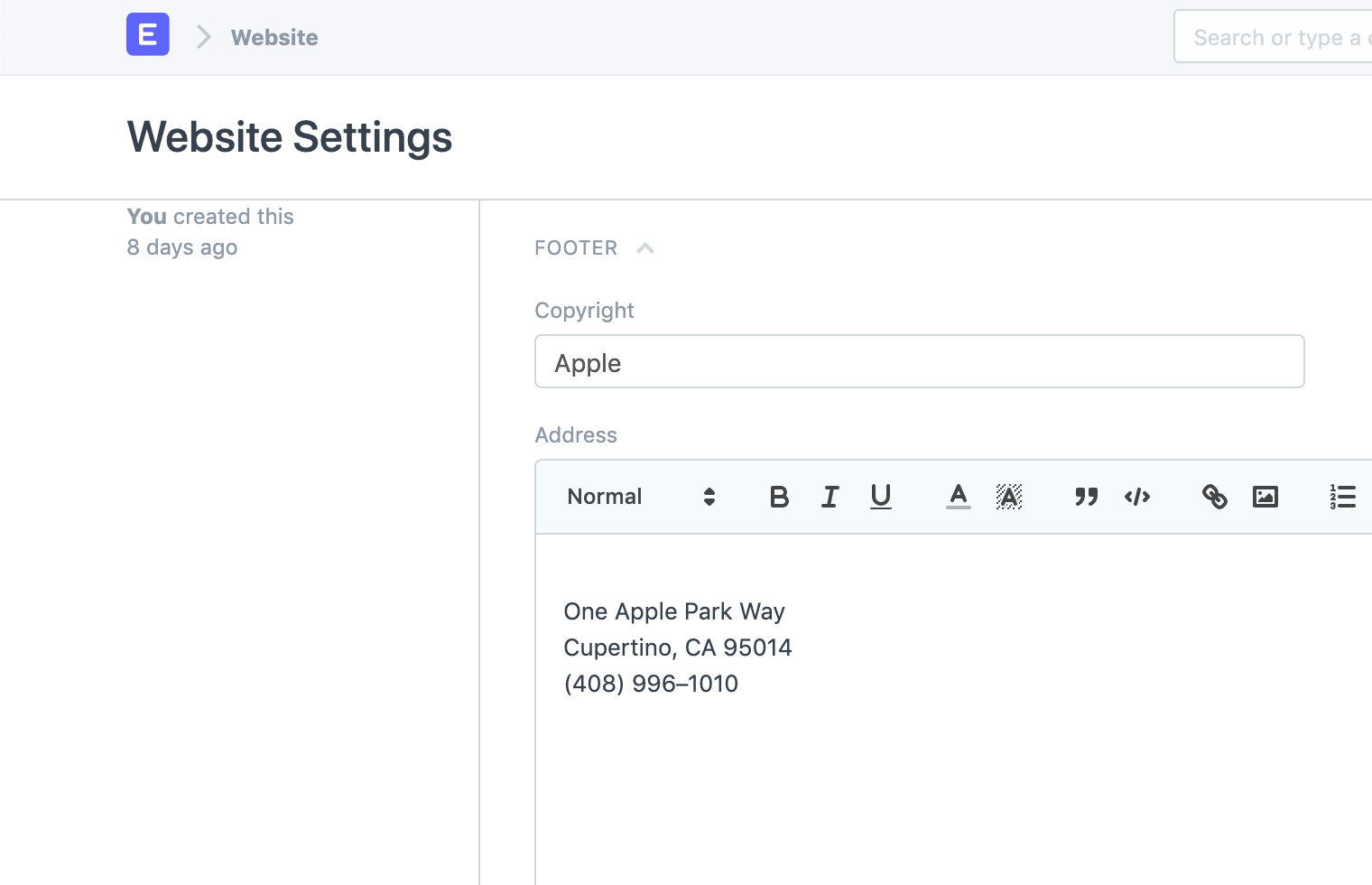Toggle underline formatting

[880, 496]
